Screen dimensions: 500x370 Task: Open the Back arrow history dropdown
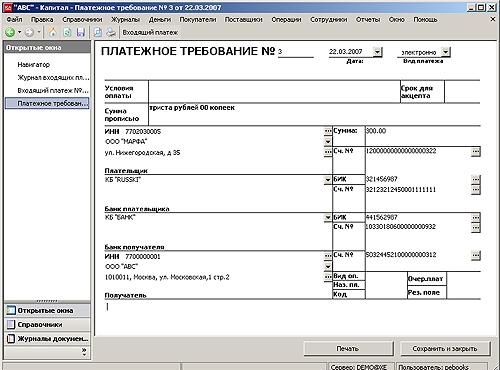click(19, 32)
